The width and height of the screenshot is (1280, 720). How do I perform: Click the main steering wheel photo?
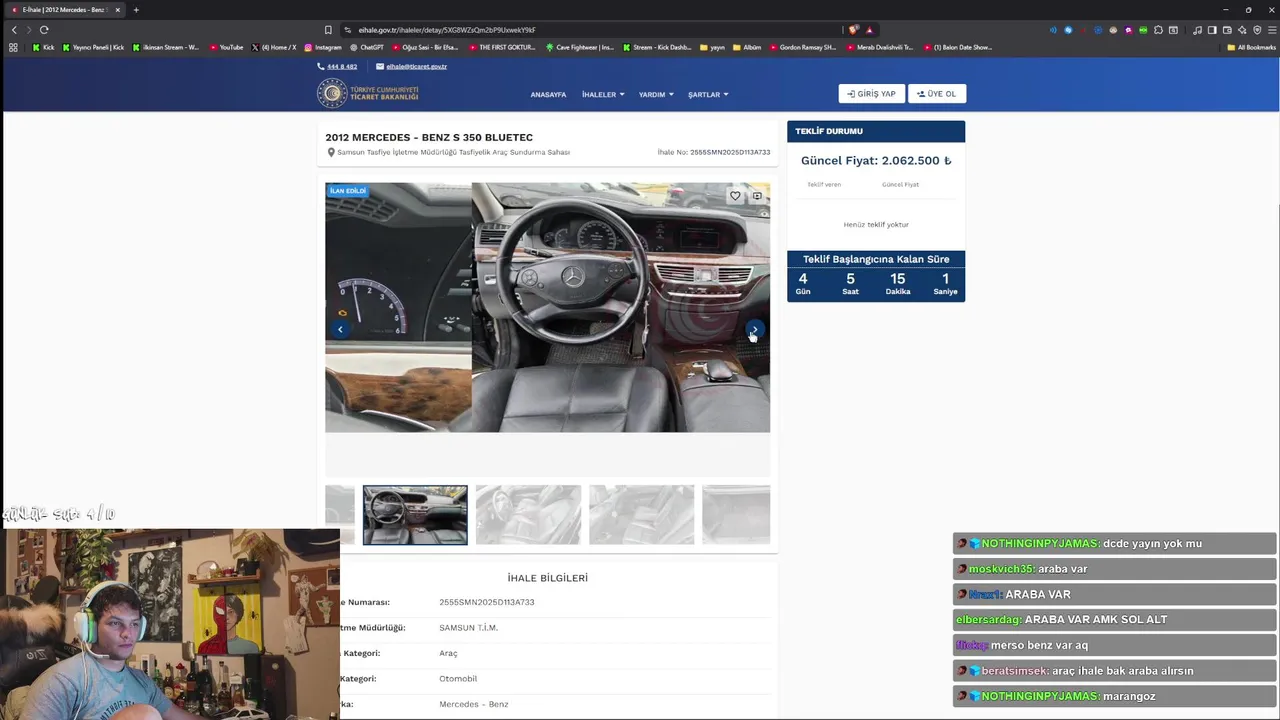point(621,307)
